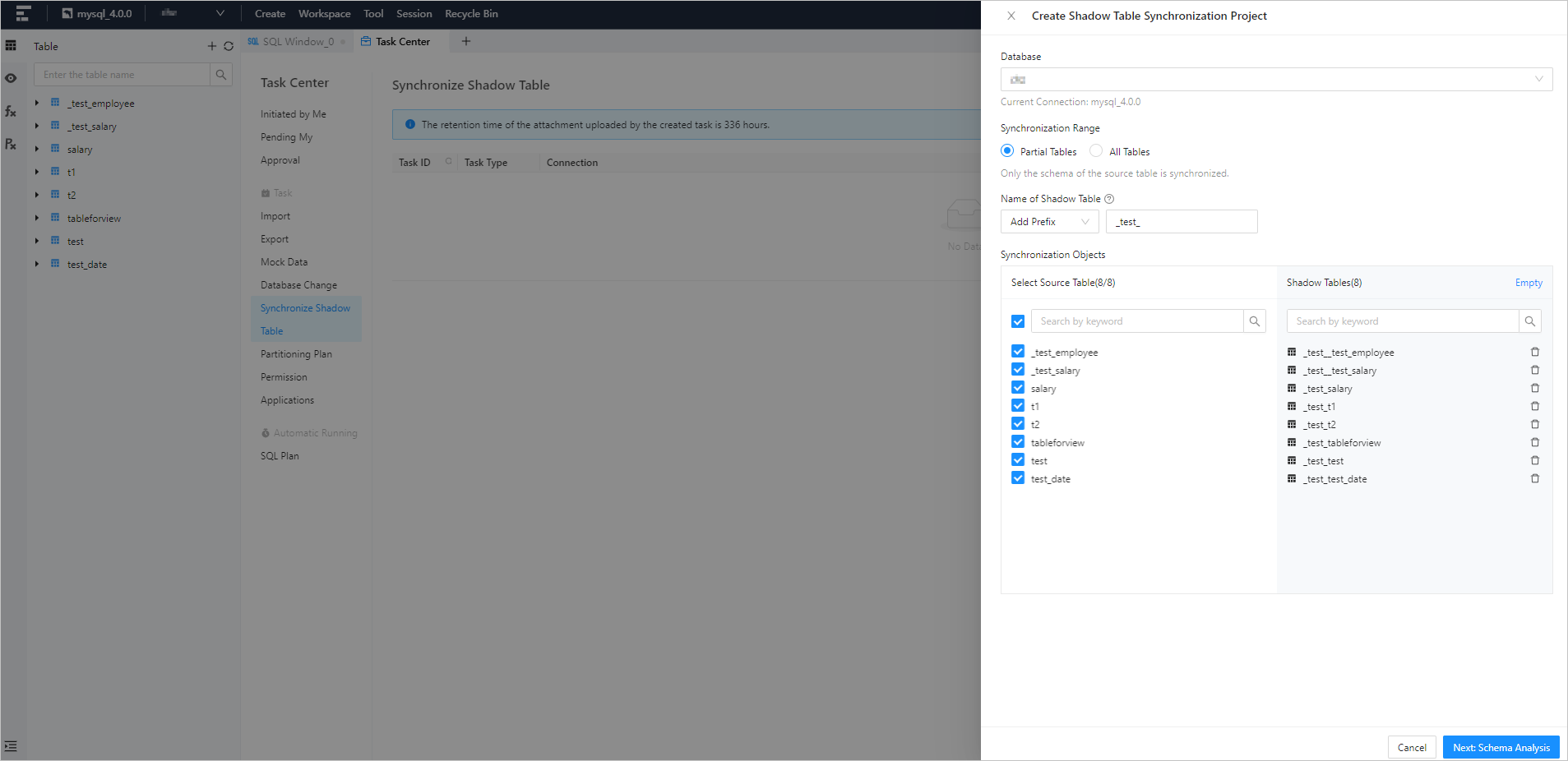1568x761 pixels.
Task: Click the shadow tables search magnifier icon
Action: click(x=1529, y=321)
